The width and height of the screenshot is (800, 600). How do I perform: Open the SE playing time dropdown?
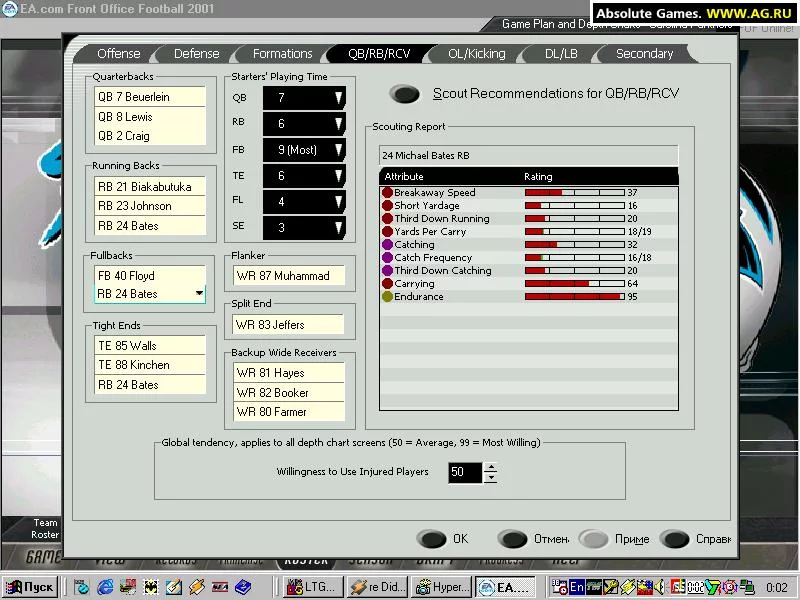click(x=304, y=228)
